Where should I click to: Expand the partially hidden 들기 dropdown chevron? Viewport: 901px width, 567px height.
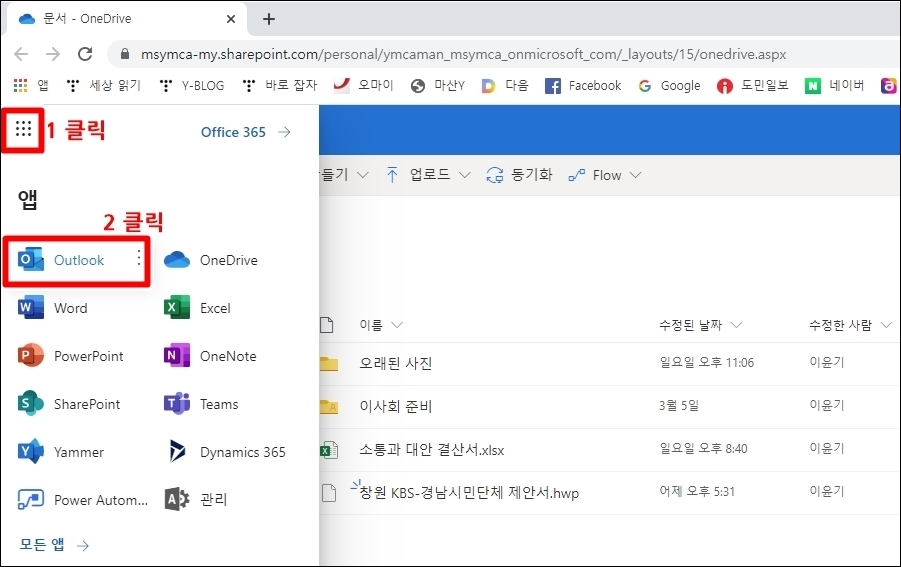(363, 175)
